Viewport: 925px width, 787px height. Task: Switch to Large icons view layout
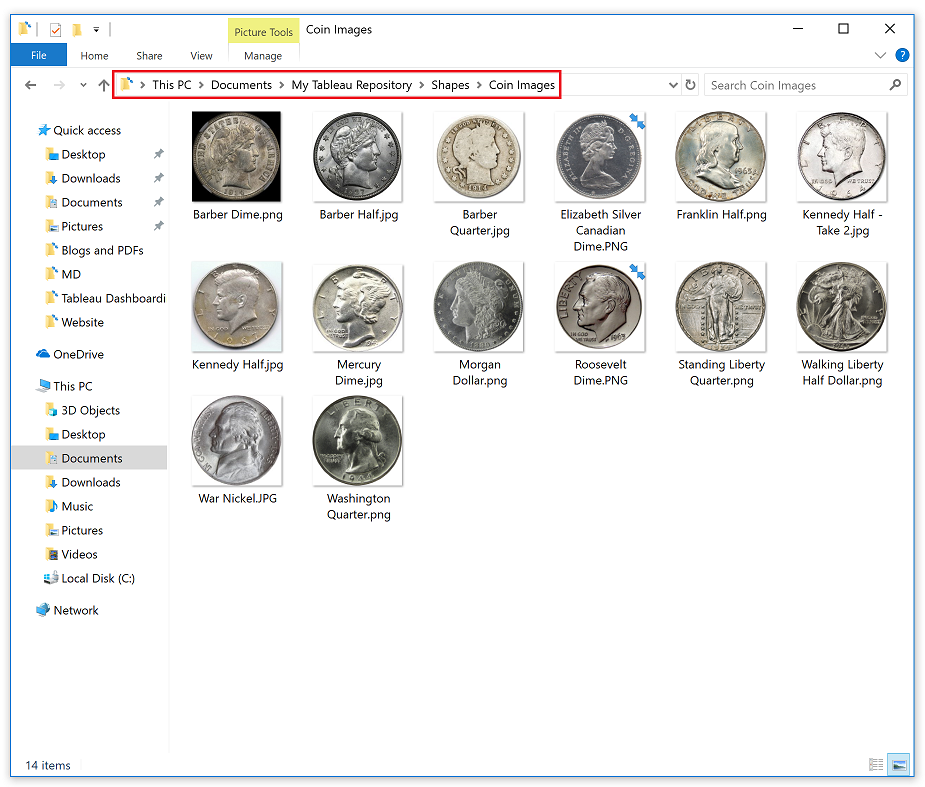(x=898, y=765)
